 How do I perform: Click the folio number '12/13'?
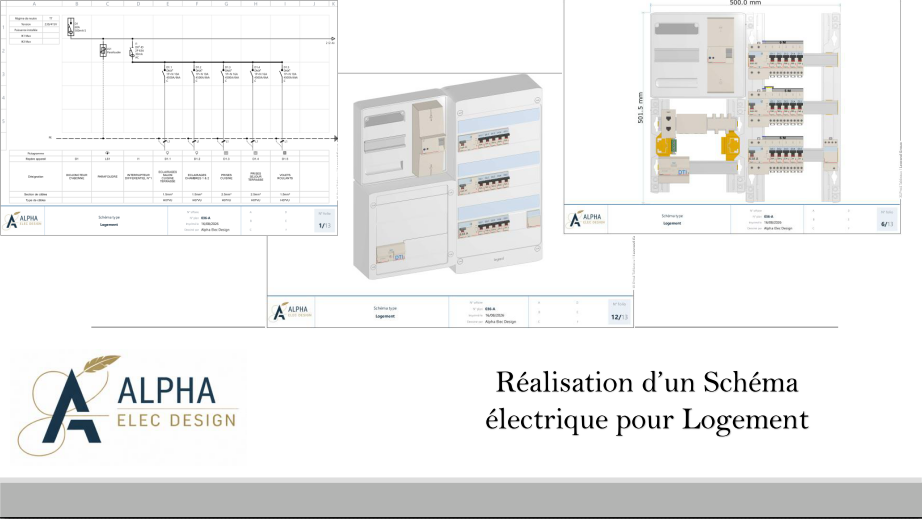click(619, 317)
